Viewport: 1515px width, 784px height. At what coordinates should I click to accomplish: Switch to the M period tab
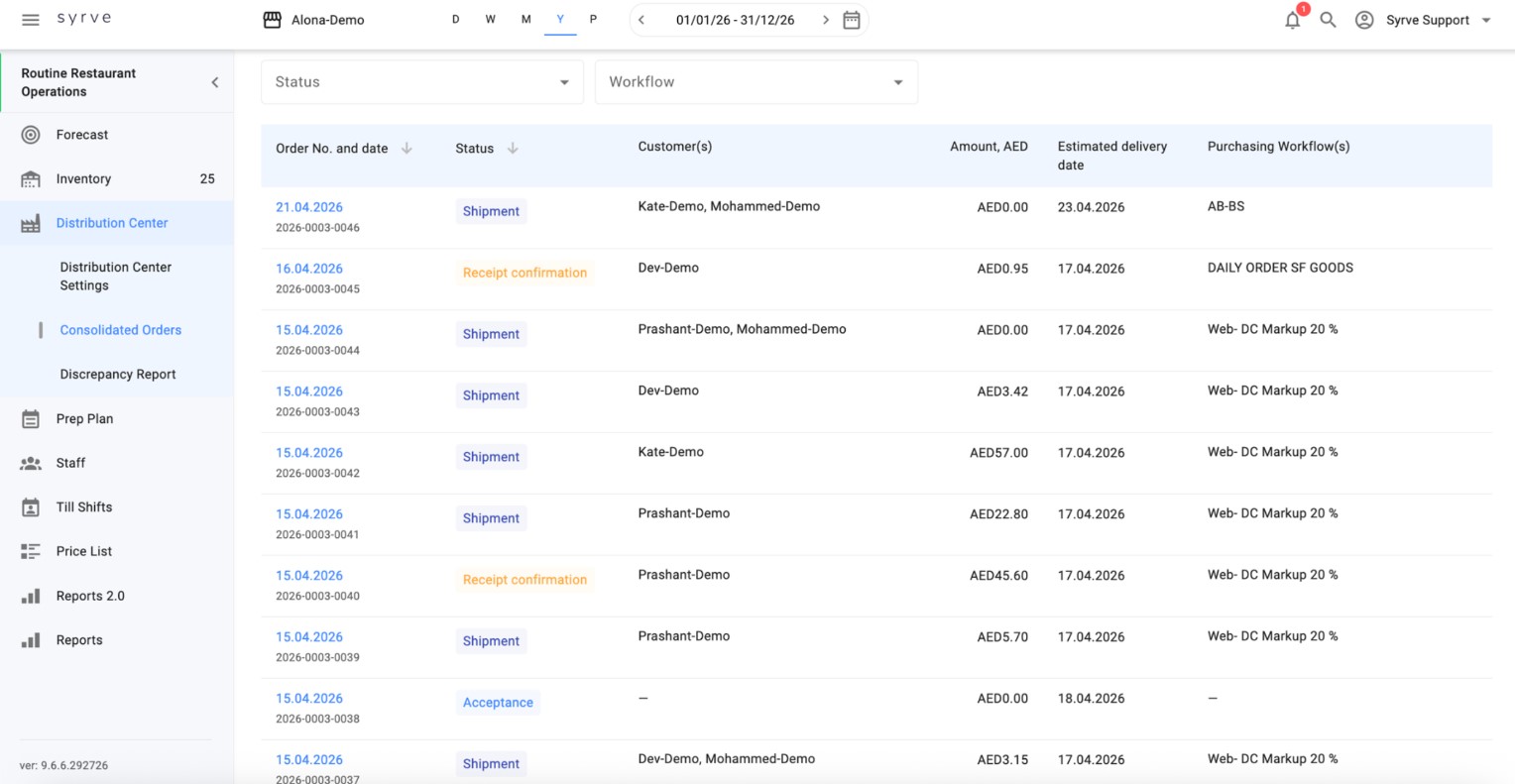pyautogui.click(x=525, y=19)
